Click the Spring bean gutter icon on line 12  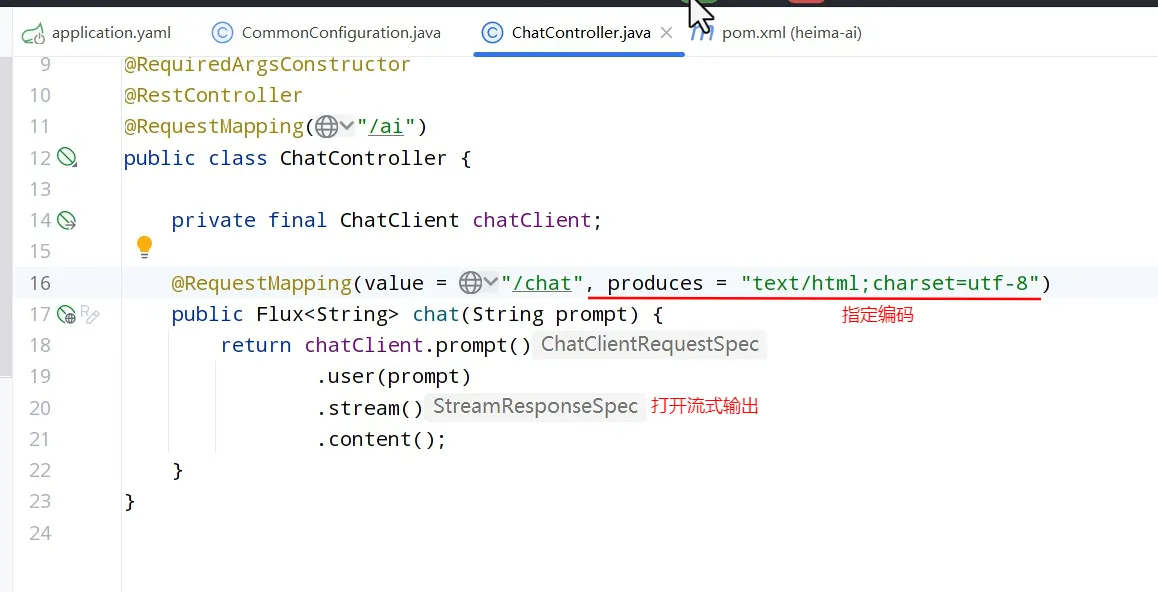click(x=67, y=157)
